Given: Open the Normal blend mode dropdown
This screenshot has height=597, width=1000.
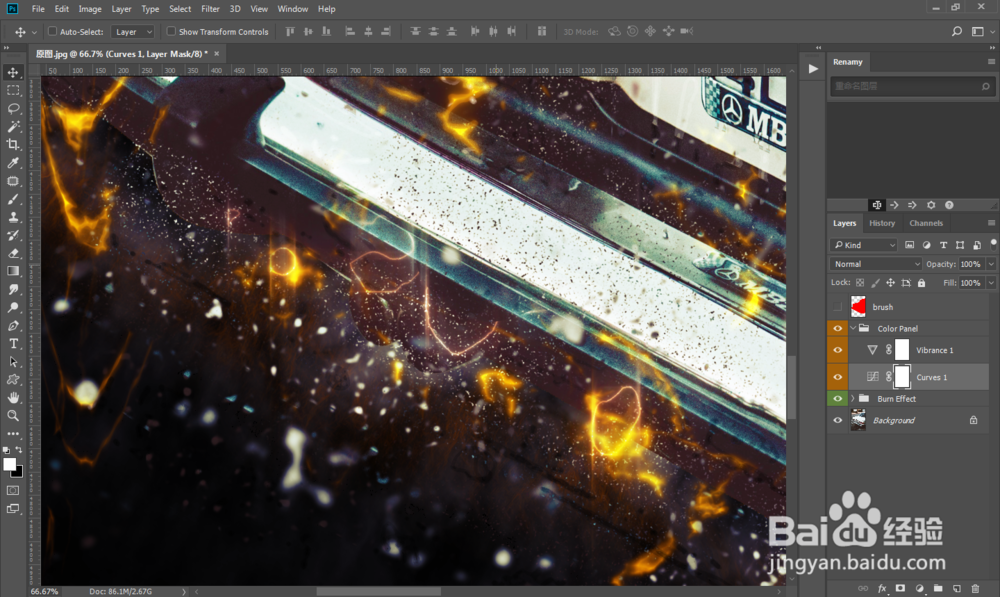Looking at the screenshot, I should coord(876,264).
